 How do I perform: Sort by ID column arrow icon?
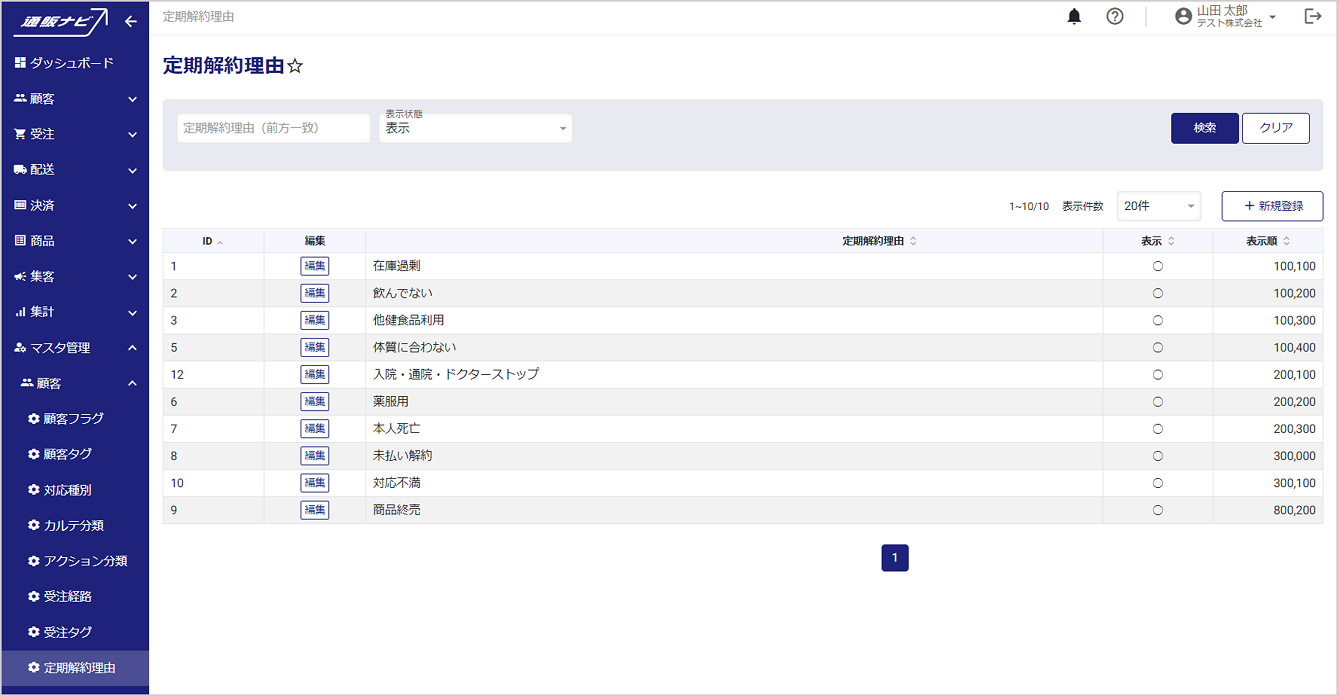[x=220, y=242]
